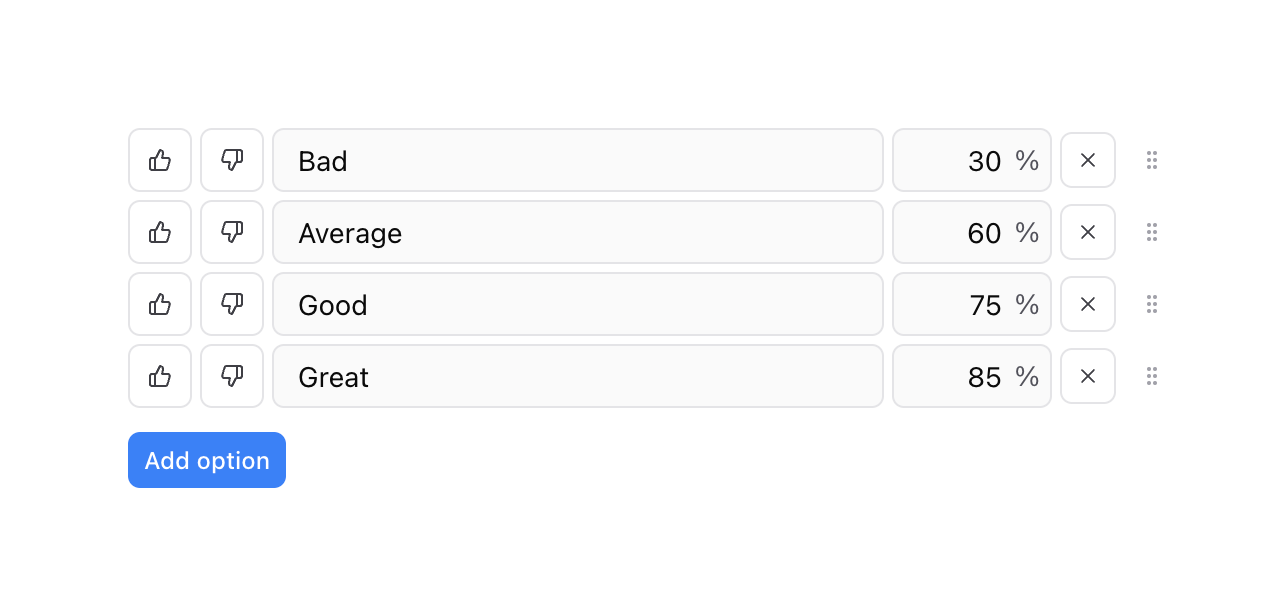The image size is (1285, 616).
Task: Click the drag handle of Bad row
Action: tap(1152, 160)
